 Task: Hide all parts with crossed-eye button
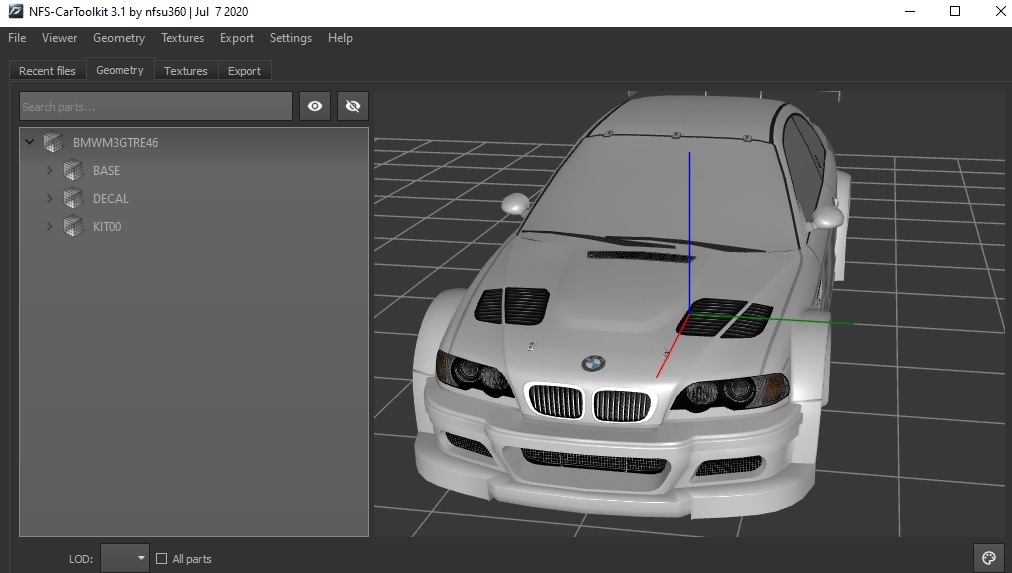[x=353, y=106]
